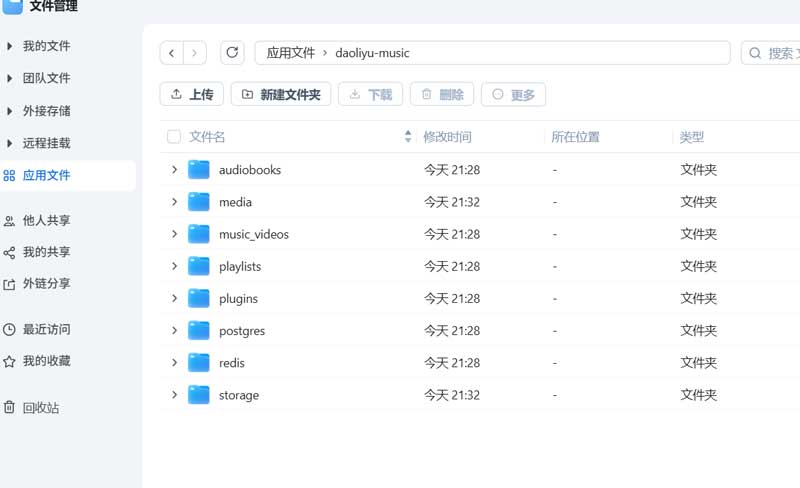Click the audiobooks folder icon
Screen dimensions: 800x488
coord(199,170)
